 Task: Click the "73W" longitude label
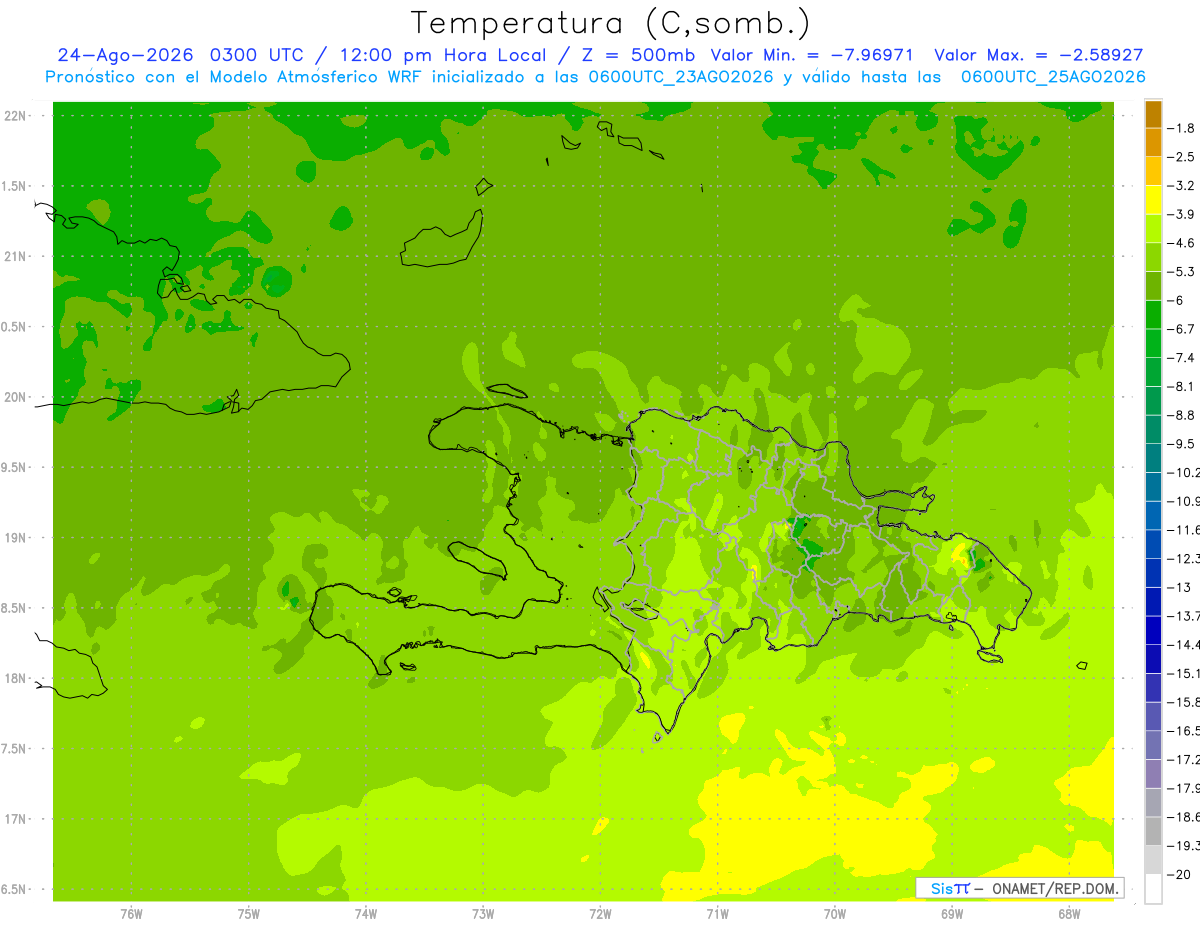483,914
